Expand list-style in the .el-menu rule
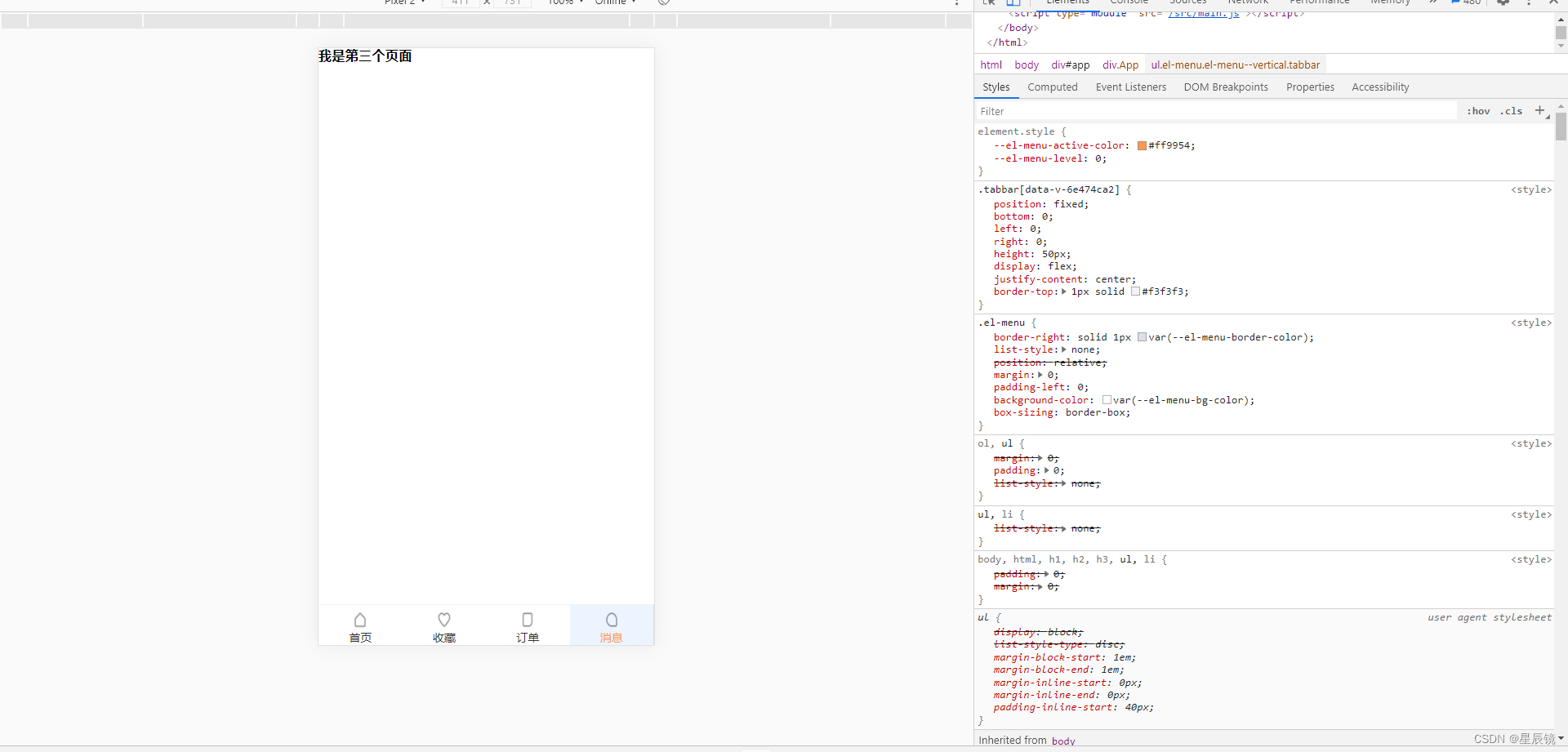This screenshot has width=1568, height=752. (x=1063, y=349)
